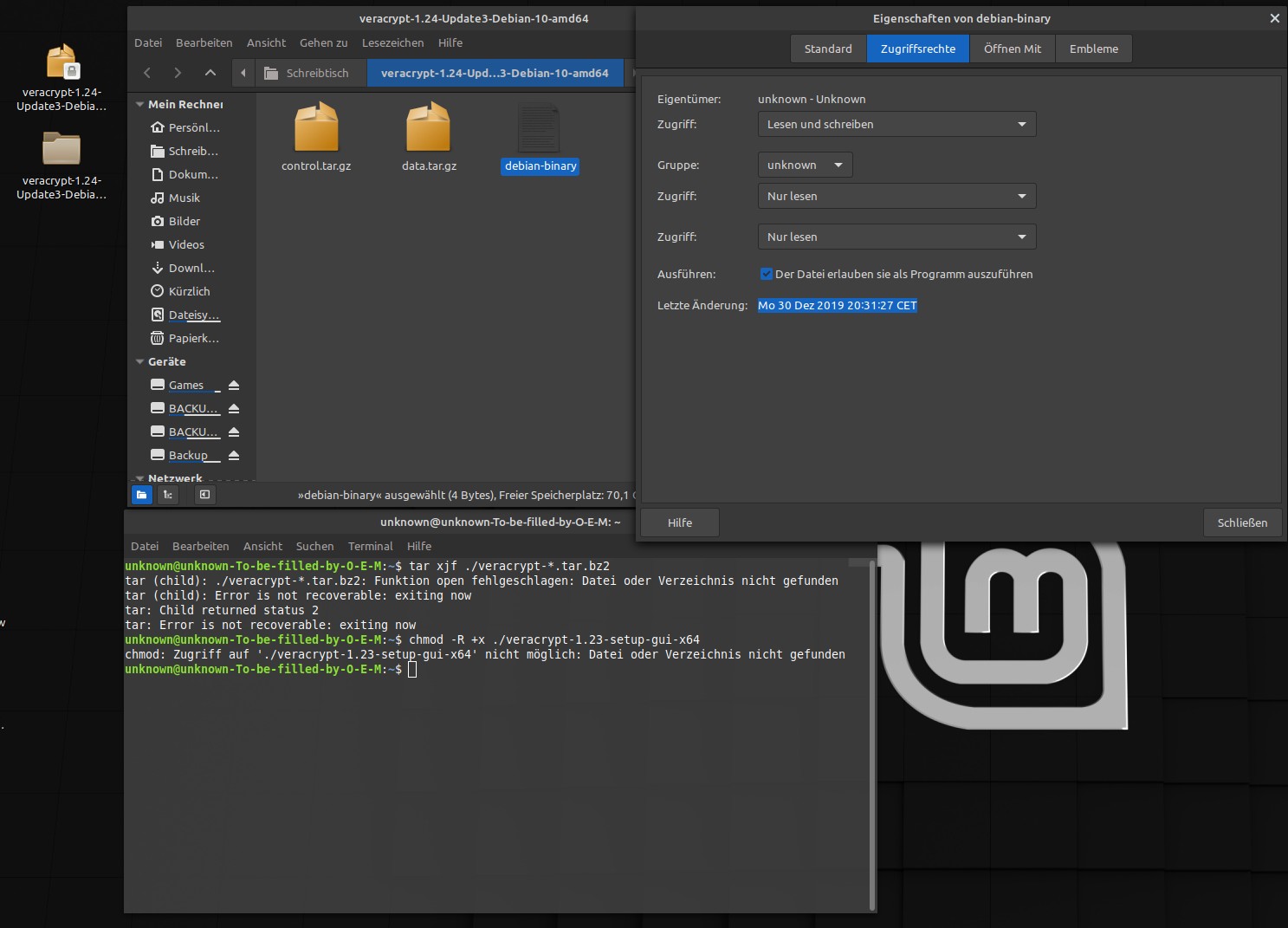This screenshot has height=928, width=1288.
Task: Open file manager Datei menu
Action: click(x=148, y=42)
